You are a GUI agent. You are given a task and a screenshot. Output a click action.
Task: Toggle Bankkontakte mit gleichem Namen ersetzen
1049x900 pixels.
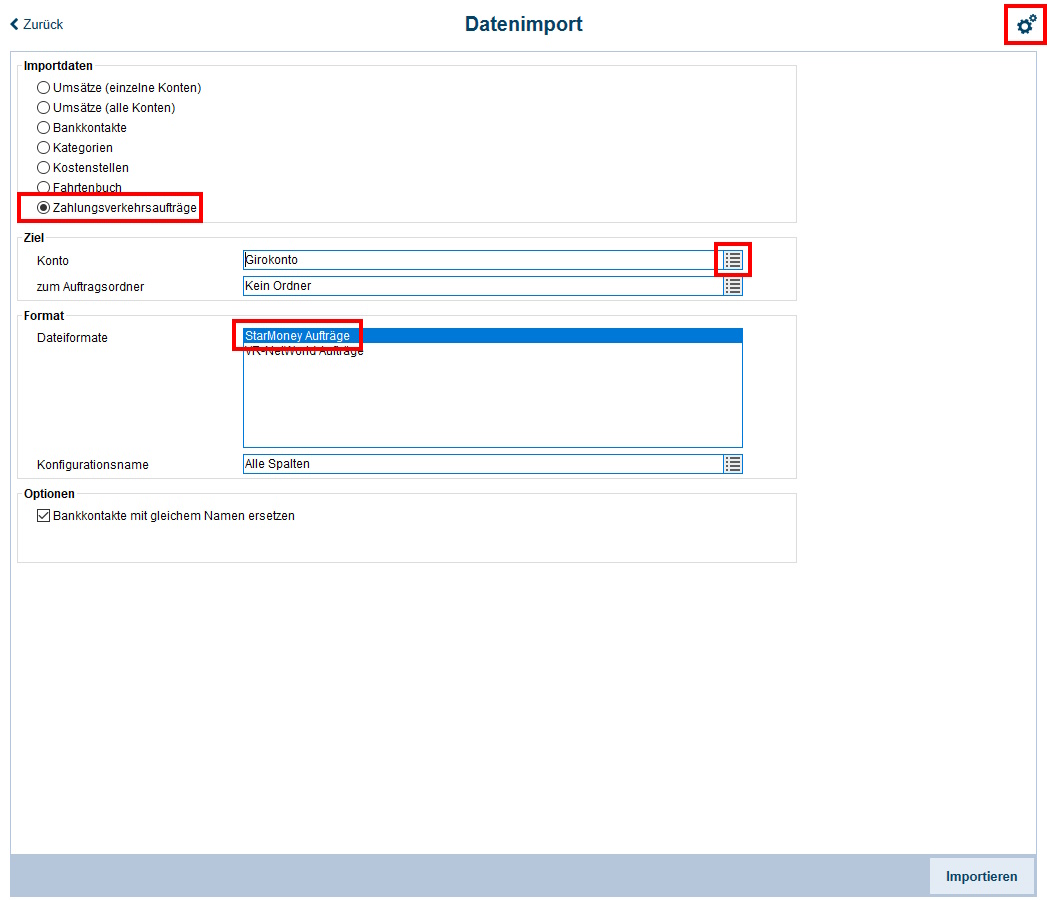coord(43,517)
